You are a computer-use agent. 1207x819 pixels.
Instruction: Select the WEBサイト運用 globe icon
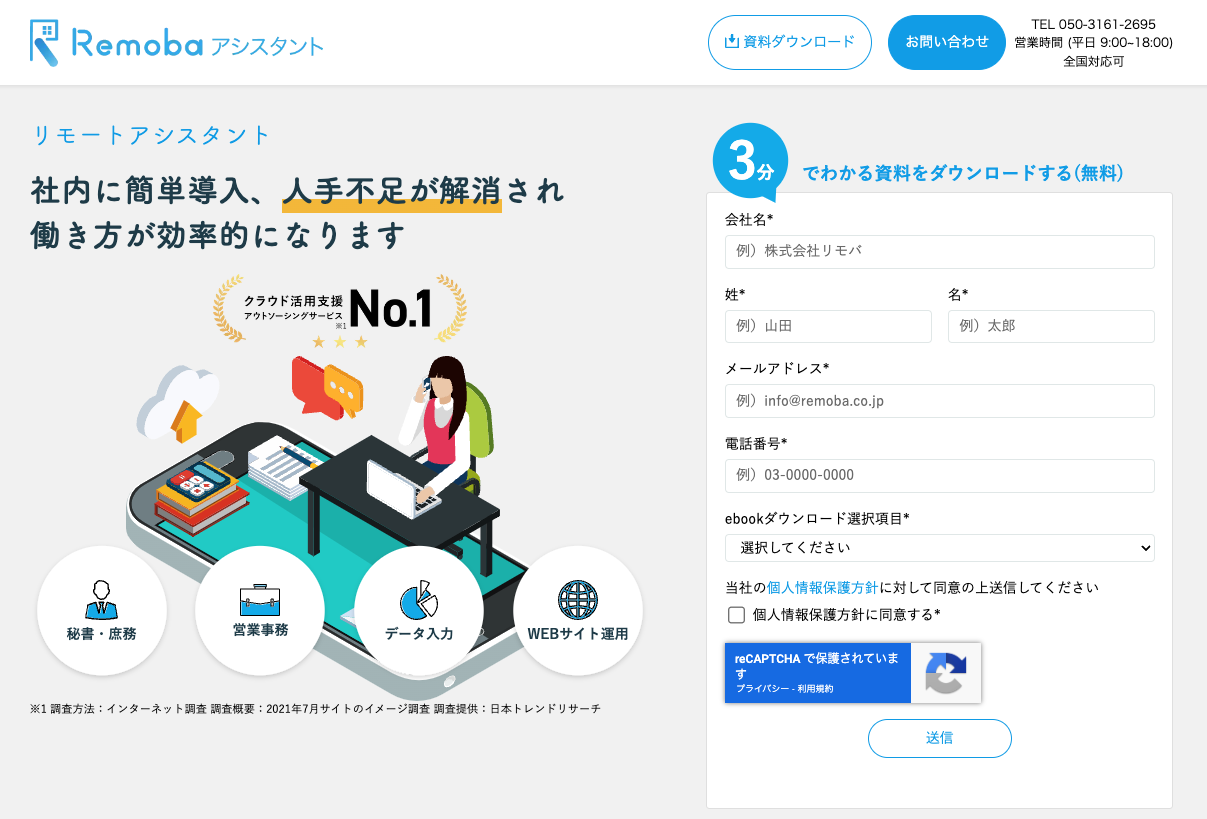(577, 600)
